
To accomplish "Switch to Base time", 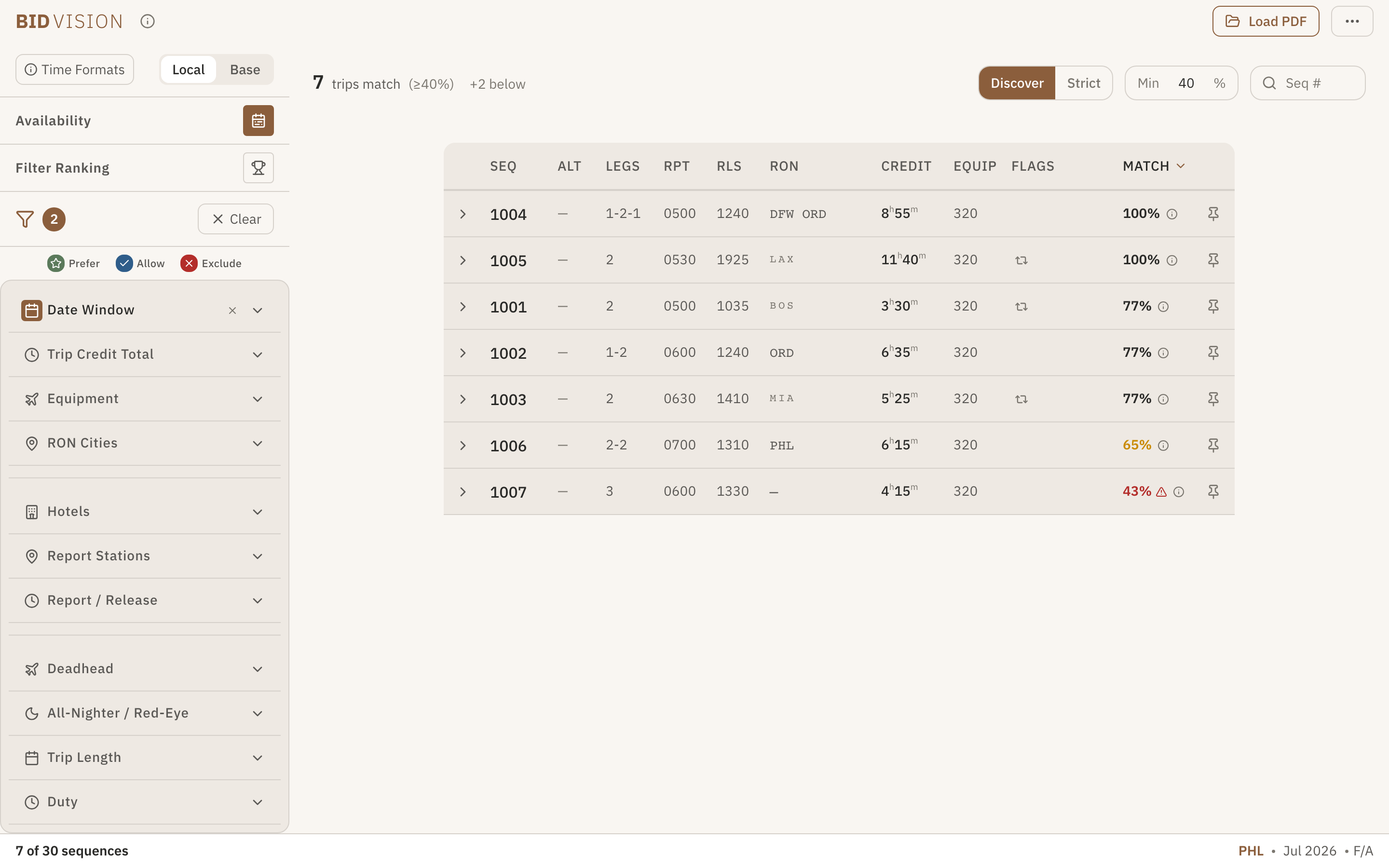I will 245,69.
